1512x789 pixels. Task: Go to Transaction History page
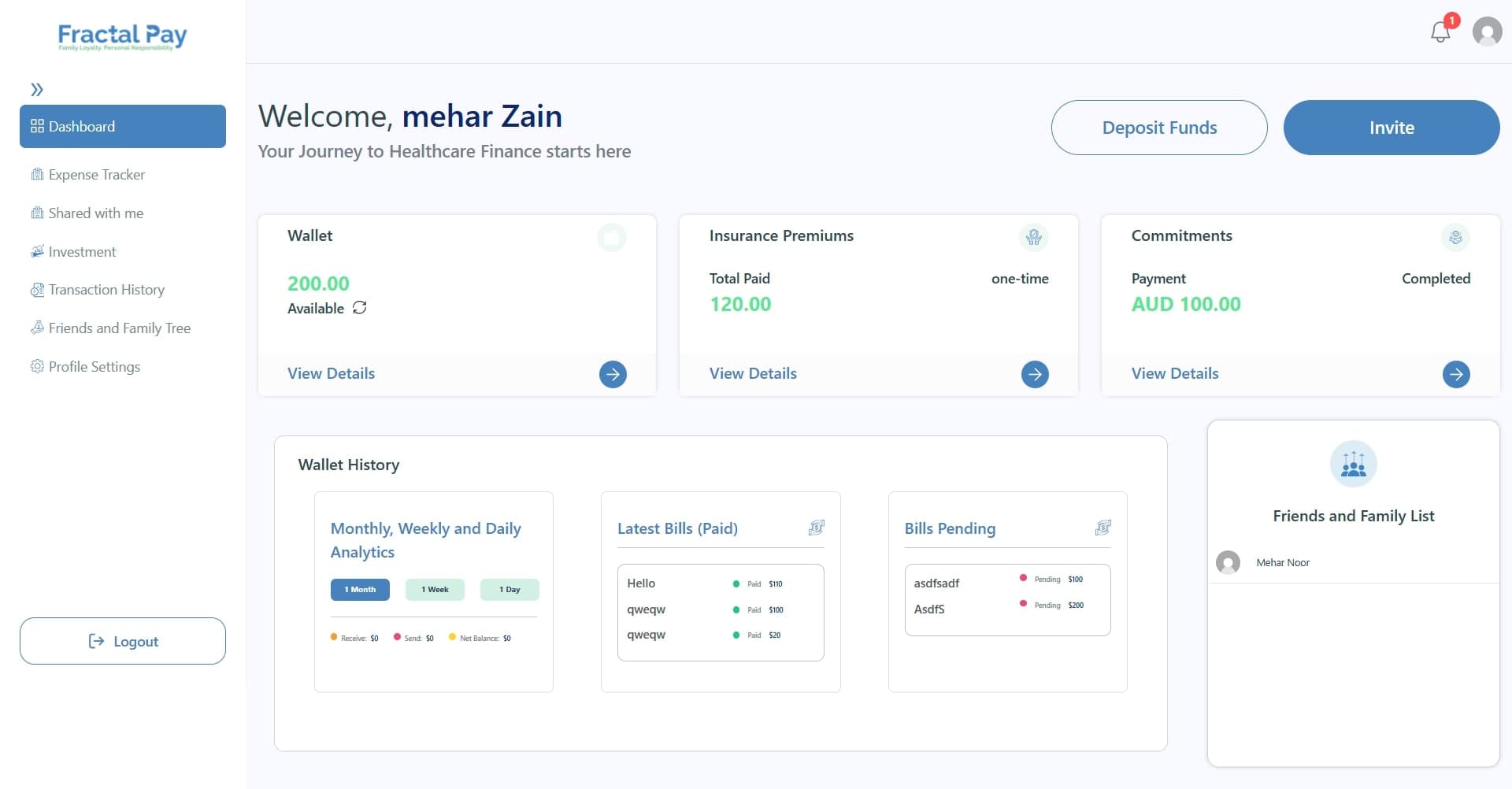click(106, 290)
